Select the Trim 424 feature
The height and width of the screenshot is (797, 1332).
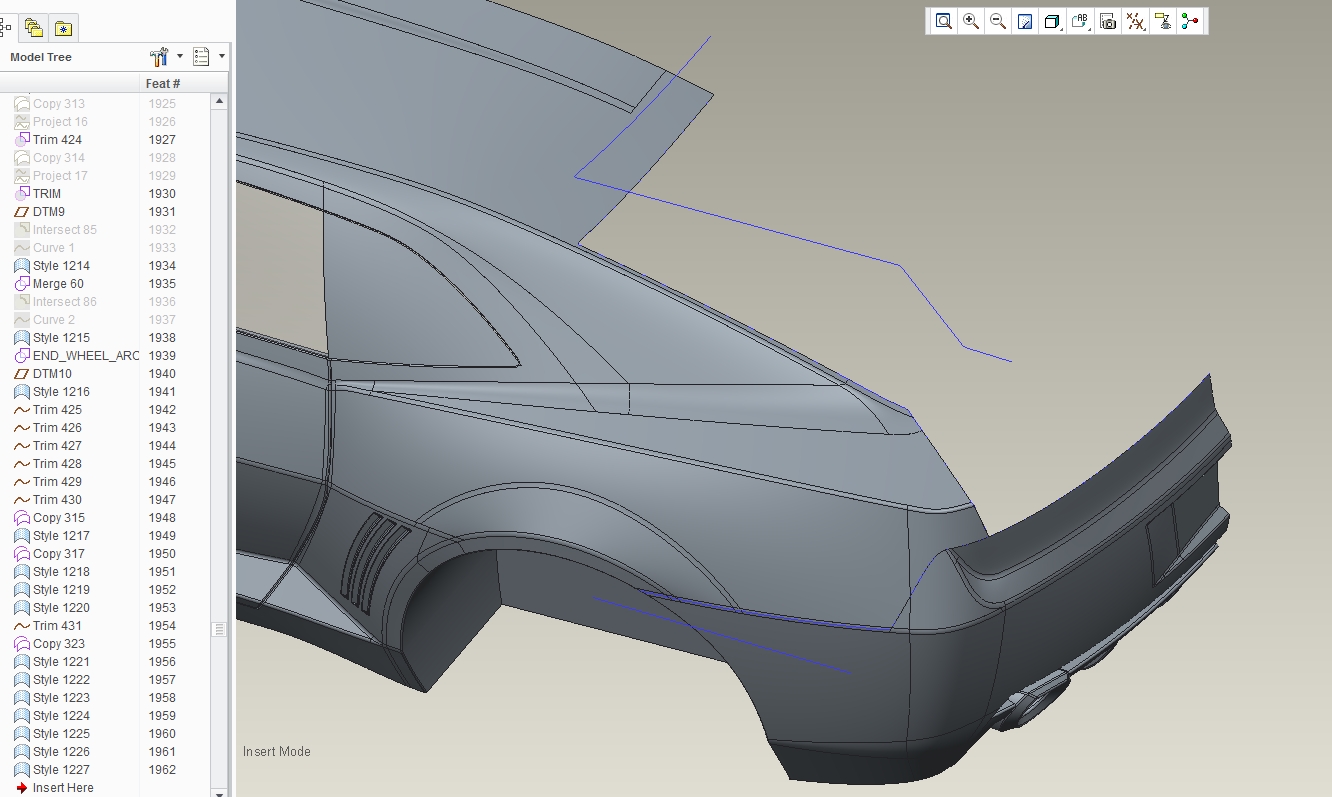click(57, 140)
